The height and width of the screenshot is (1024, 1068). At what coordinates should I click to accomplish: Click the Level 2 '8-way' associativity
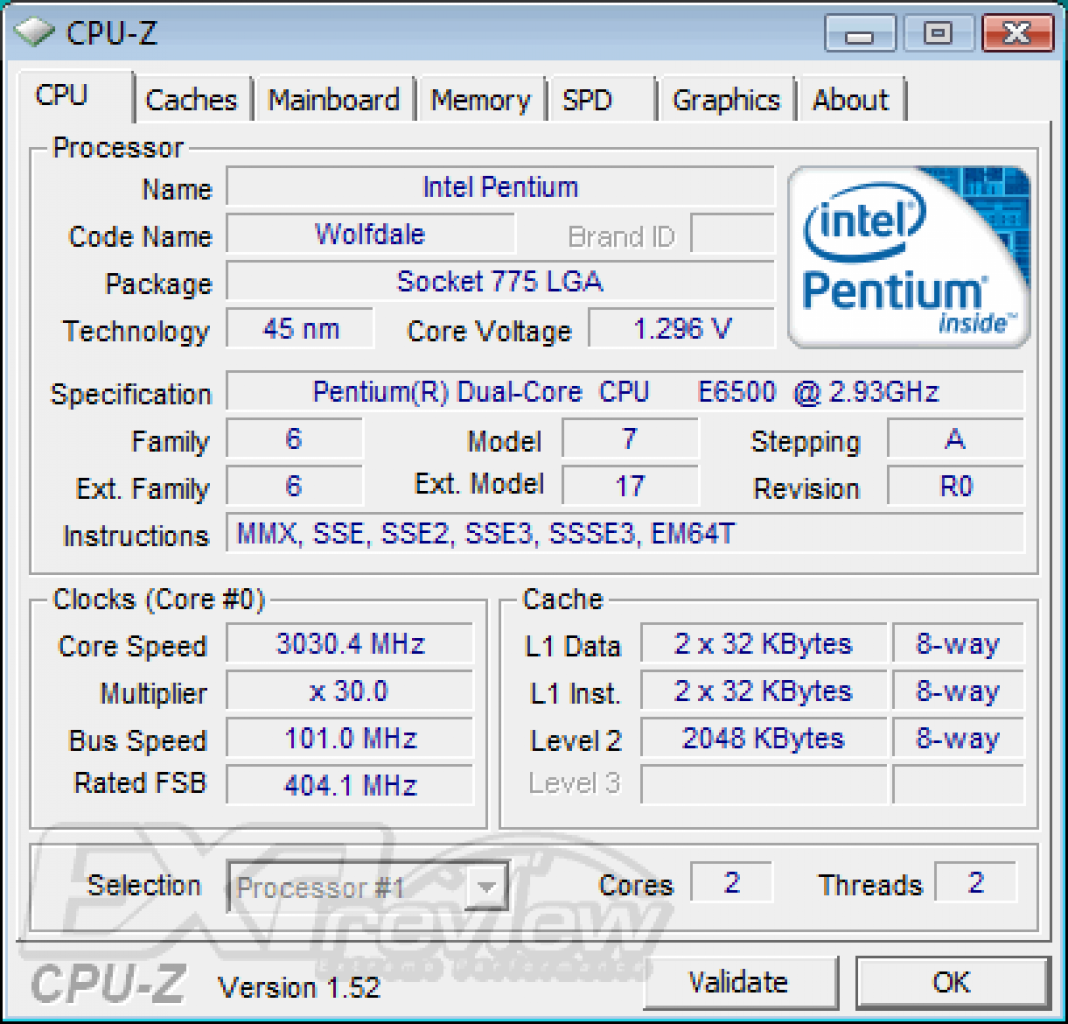[958, 739]
